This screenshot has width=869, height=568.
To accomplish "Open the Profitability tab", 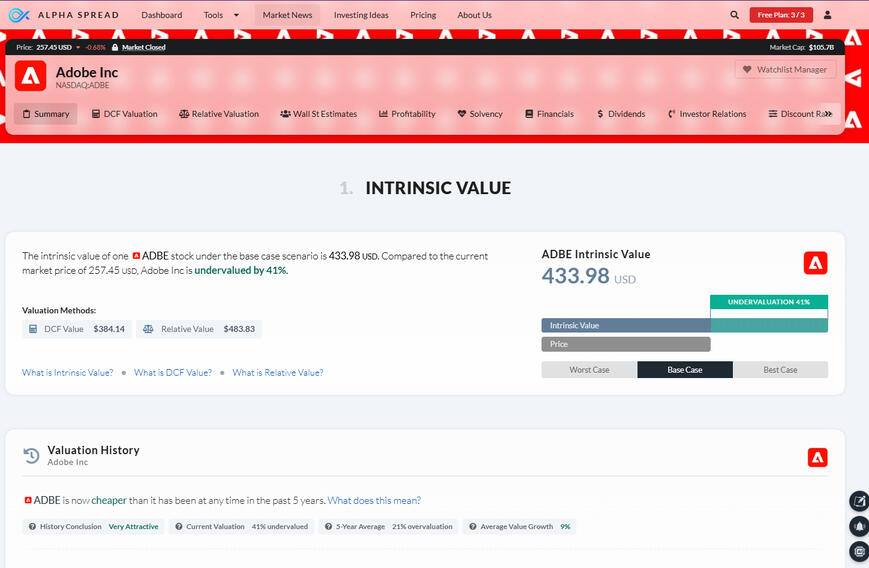I will point(407,114).
